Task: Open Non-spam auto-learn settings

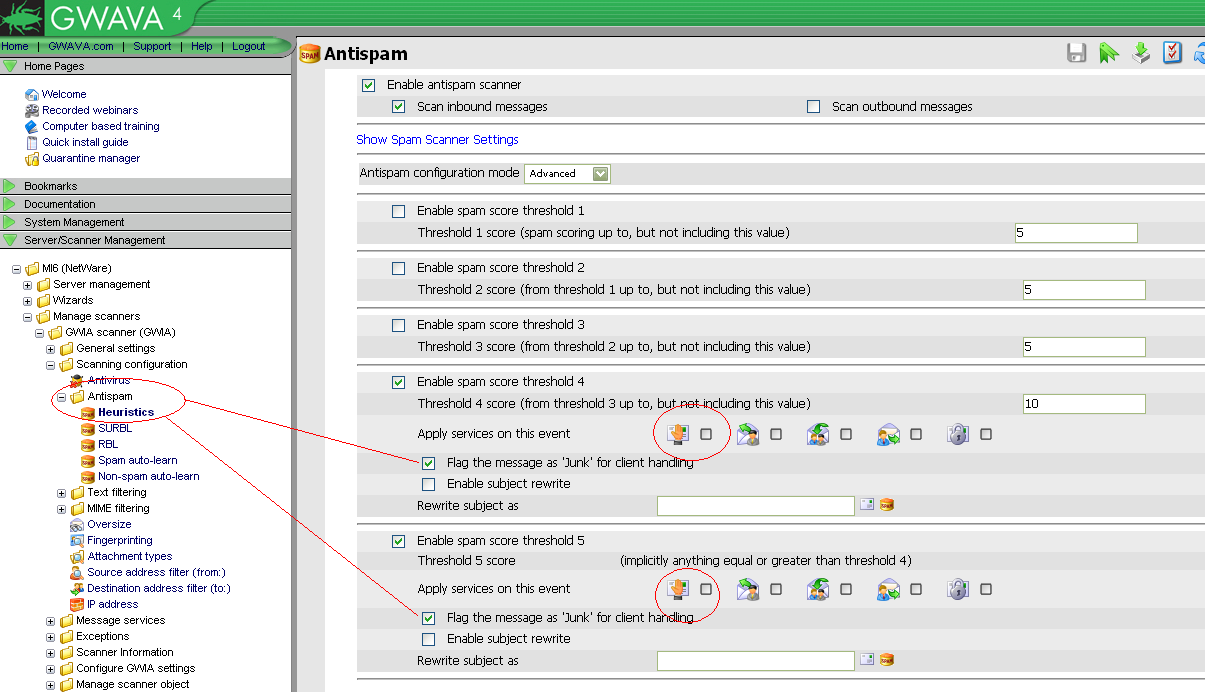Action: tap(149, 476)
